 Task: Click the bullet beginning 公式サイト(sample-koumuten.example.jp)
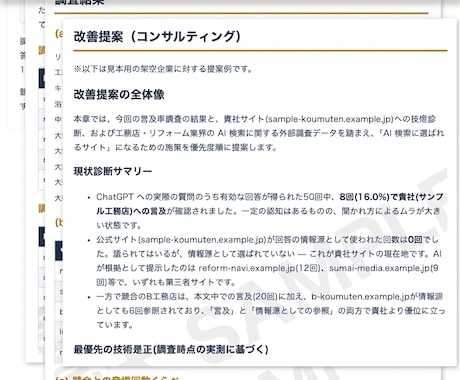pyautogui.click(x=269, y=261)
